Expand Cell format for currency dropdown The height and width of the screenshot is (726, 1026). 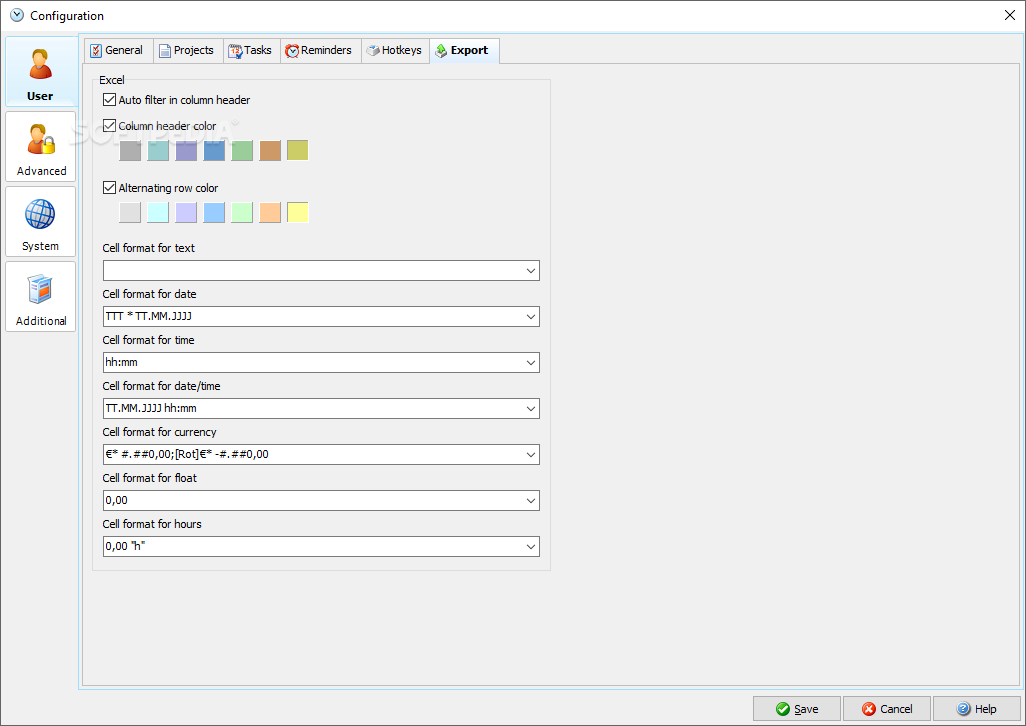[531, 455]
